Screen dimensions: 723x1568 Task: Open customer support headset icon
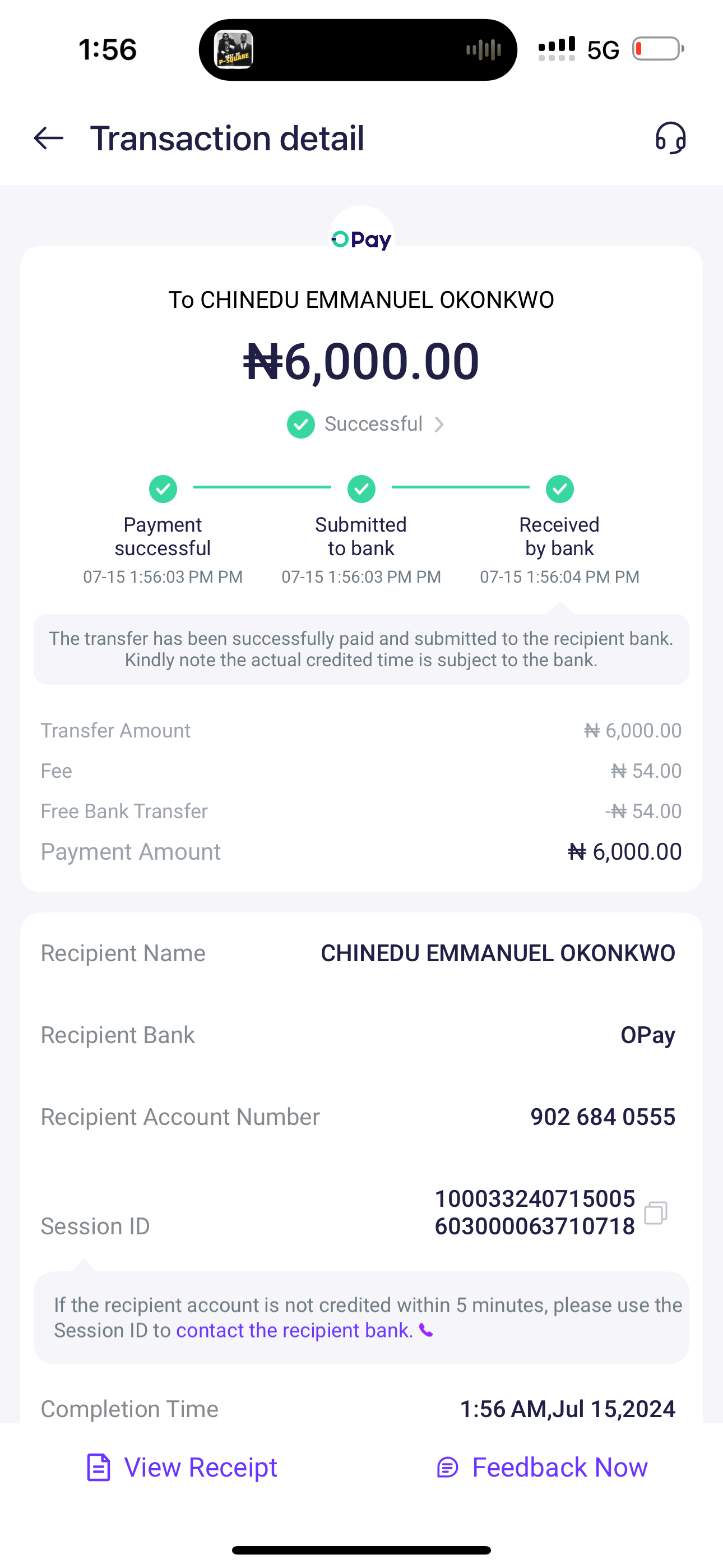(671, 138)
